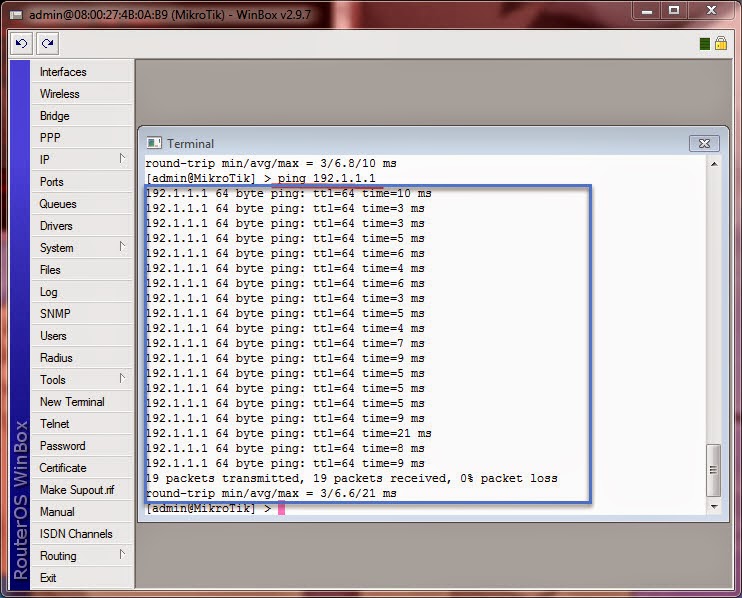Open the Queues menu item
The image size is (742, 598).
tap(82, 204)
